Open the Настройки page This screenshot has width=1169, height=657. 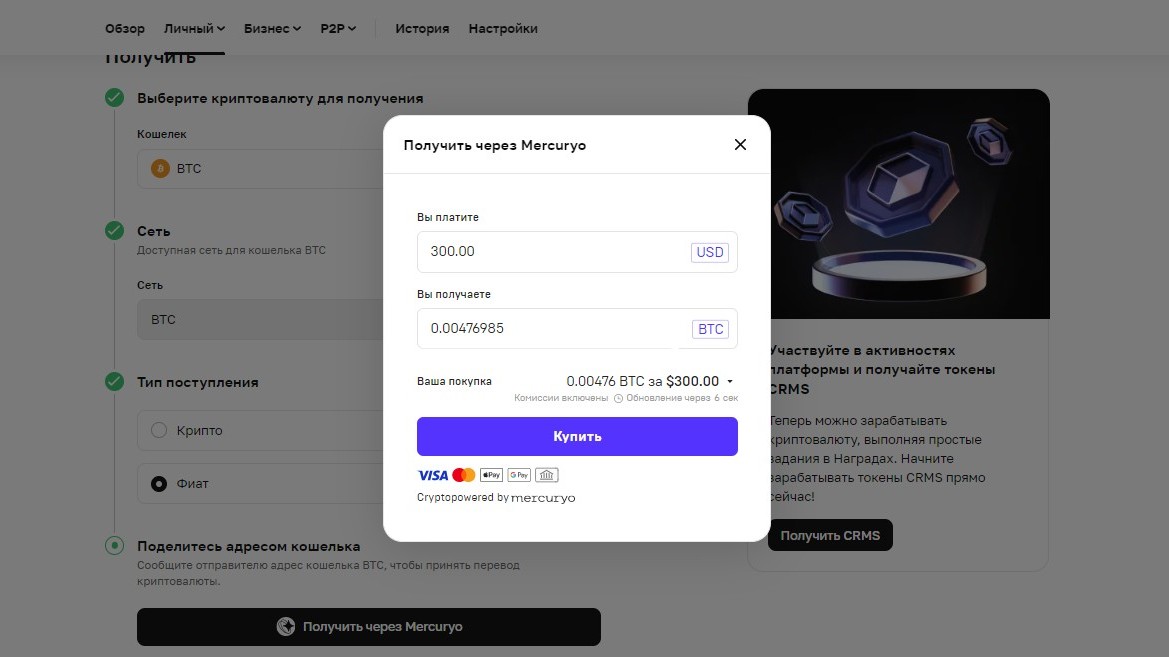[502, 28]
